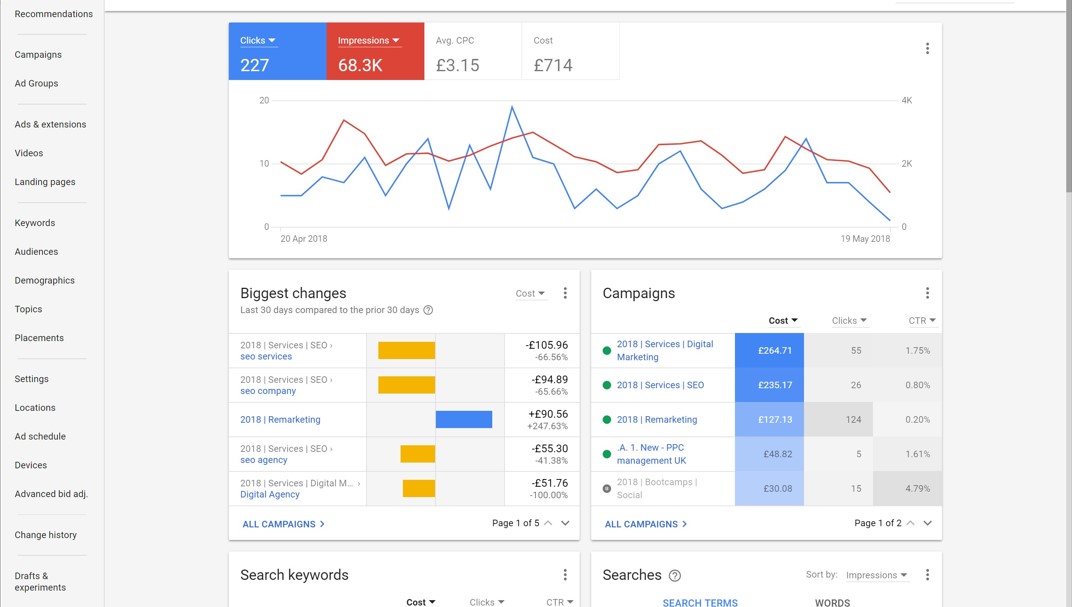Screen dimensions: 1072x607
Task: Open CTR column dropdown in Campaigns card
Action: [922, 321]
